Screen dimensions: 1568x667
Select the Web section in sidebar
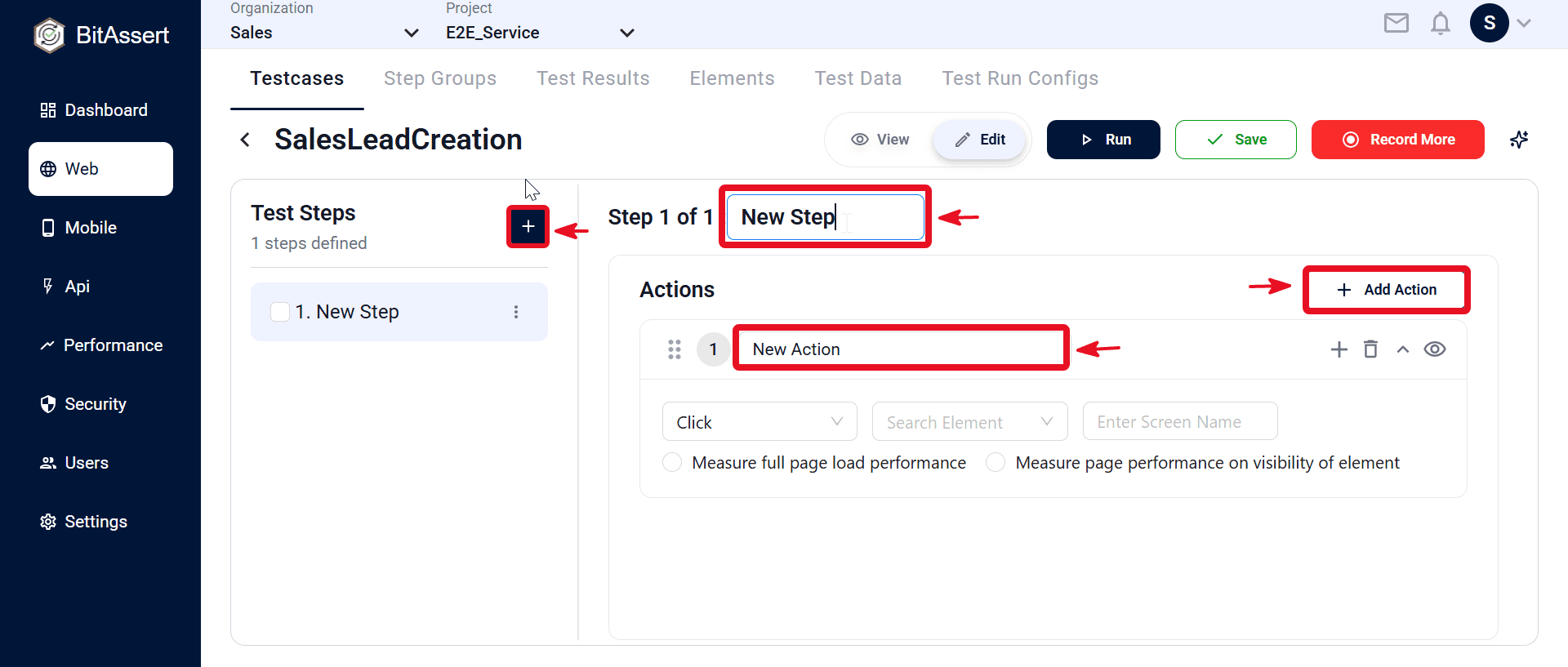pyautogui.click(x=100, y=169)
